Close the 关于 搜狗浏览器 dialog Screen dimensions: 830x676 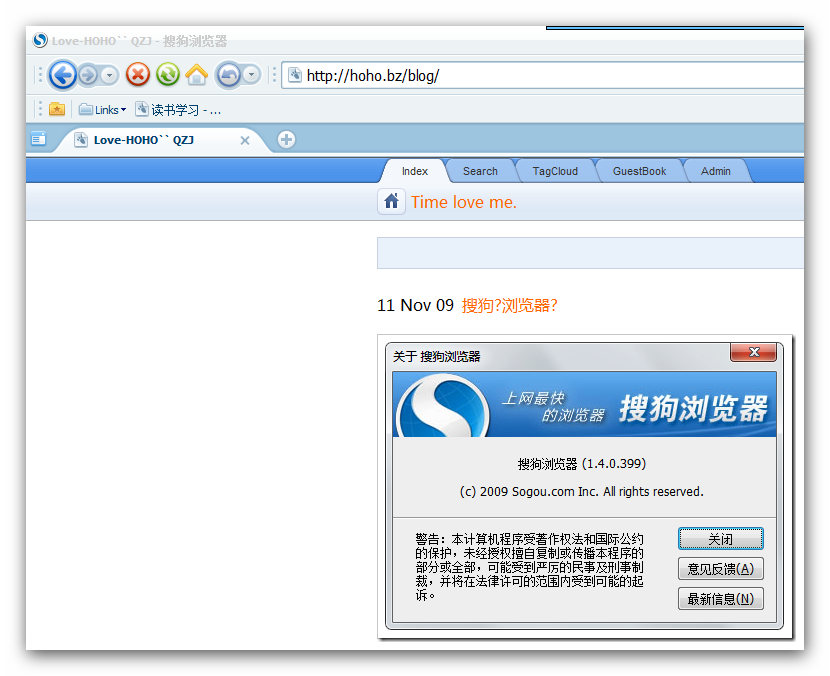pyautogui.click(x=754, y=352)
